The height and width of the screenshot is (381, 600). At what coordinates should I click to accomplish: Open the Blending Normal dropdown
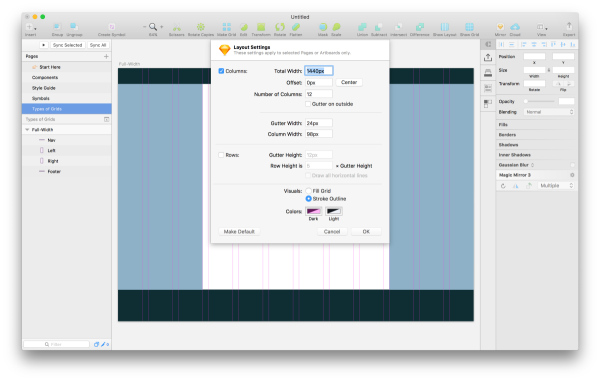coord(549,112)
